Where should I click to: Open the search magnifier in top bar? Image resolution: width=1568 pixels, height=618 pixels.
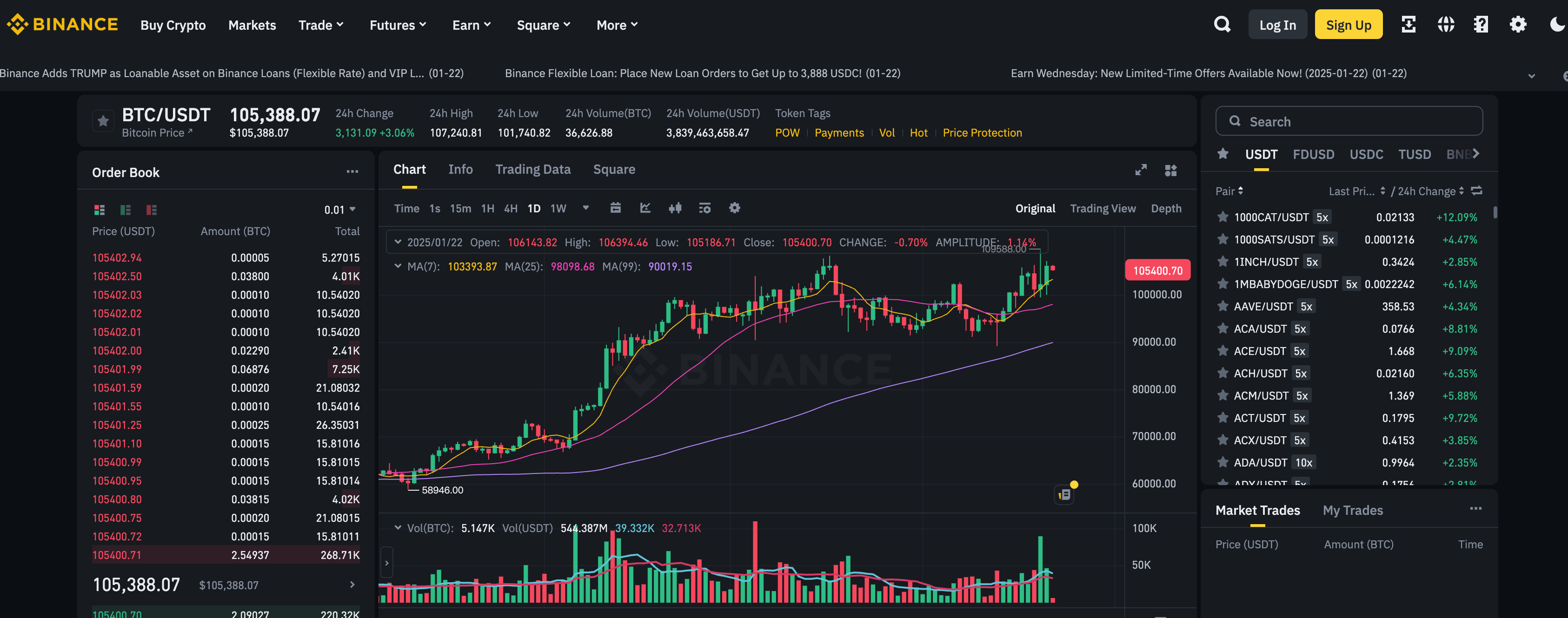(x=1222, y=24)
